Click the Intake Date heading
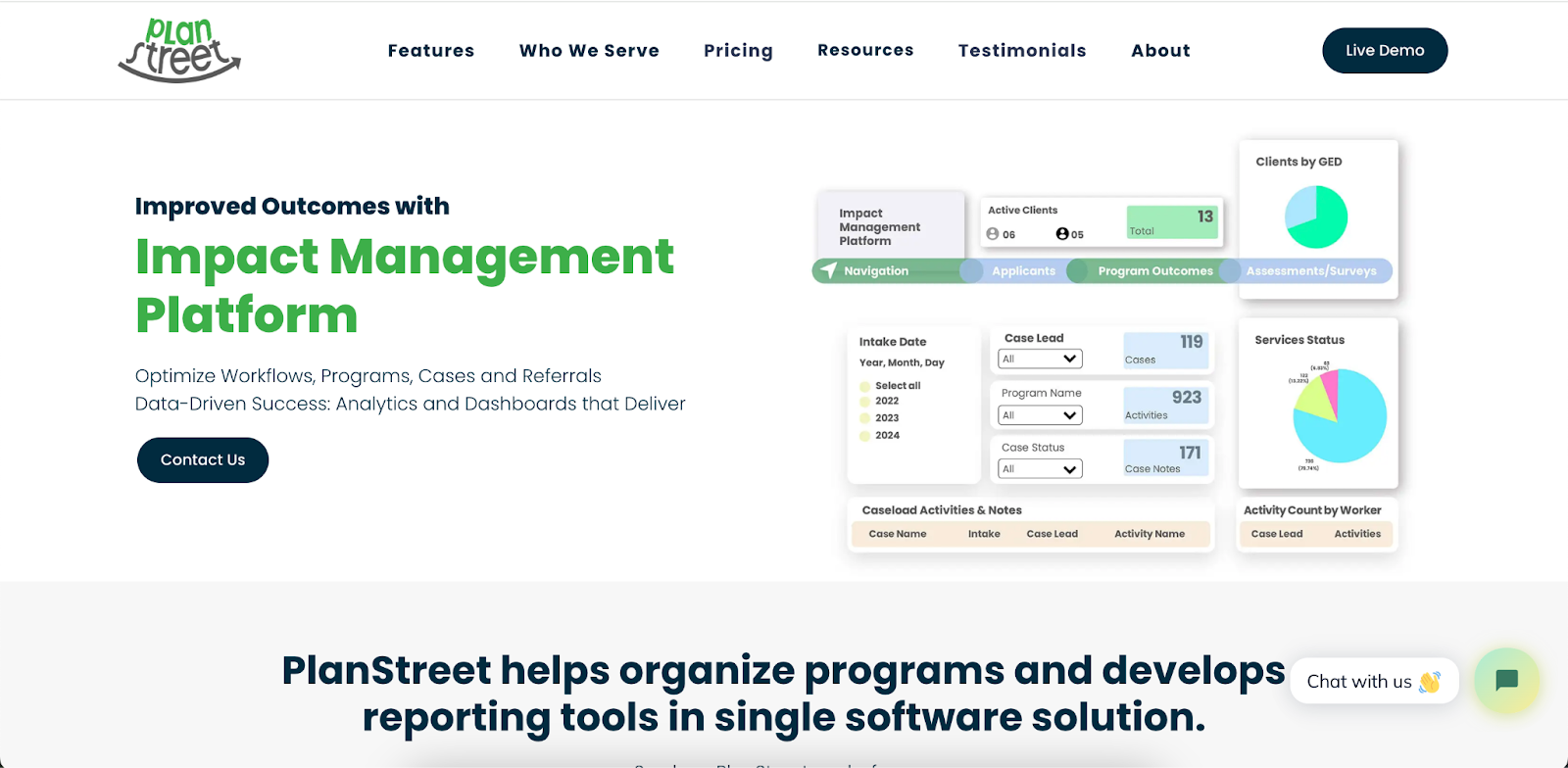Image resolution: width=1568 pixels, height=768 pixels. tap(893, 342)
